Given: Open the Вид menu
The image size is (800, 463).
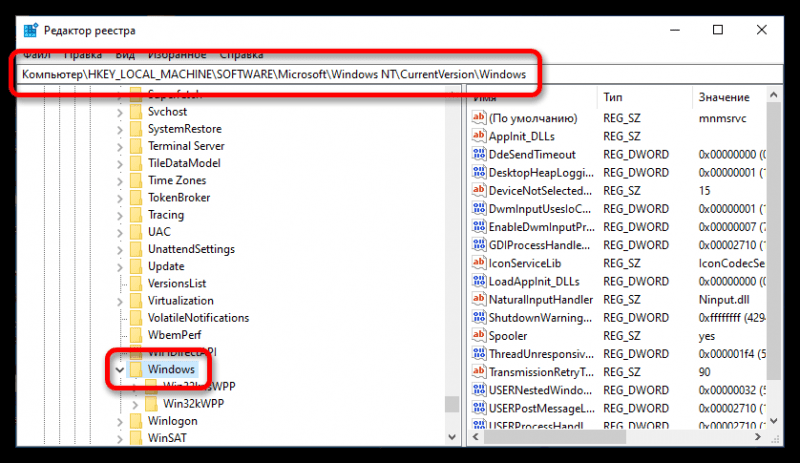Looking at the screenshot, I should click(x=125, y=55).
